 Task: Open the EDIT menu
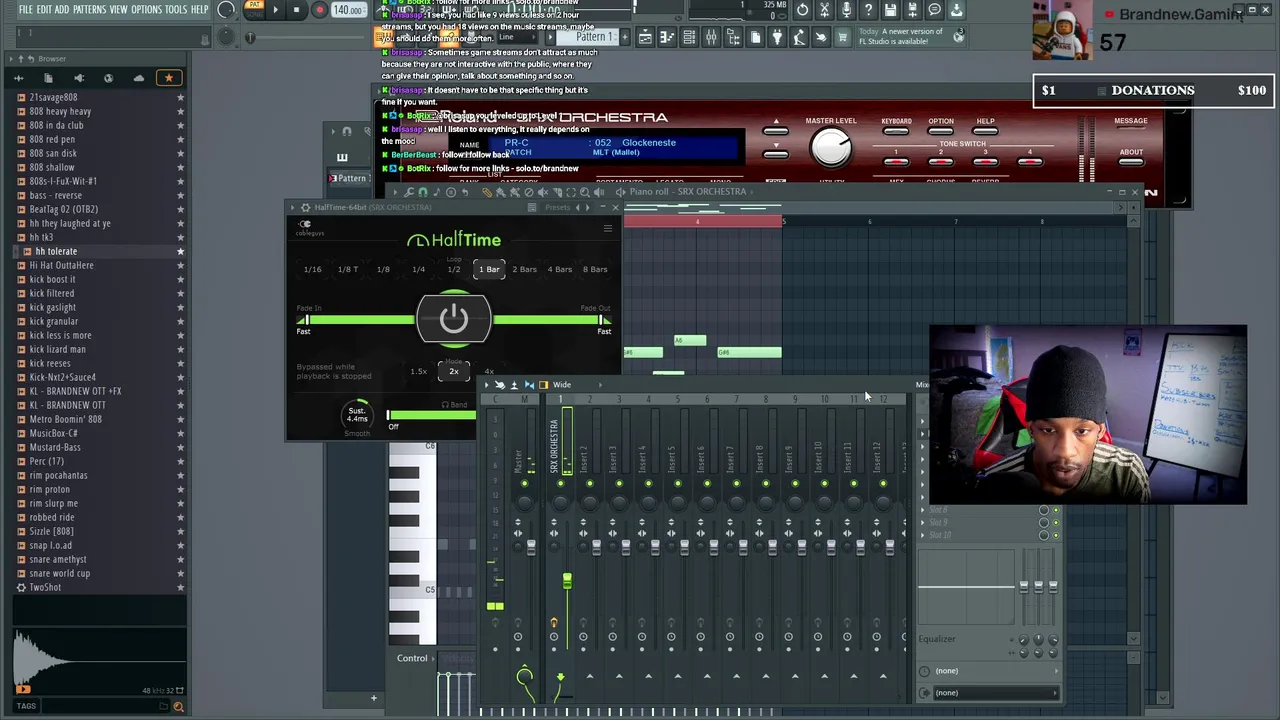(x=44, y=10)
